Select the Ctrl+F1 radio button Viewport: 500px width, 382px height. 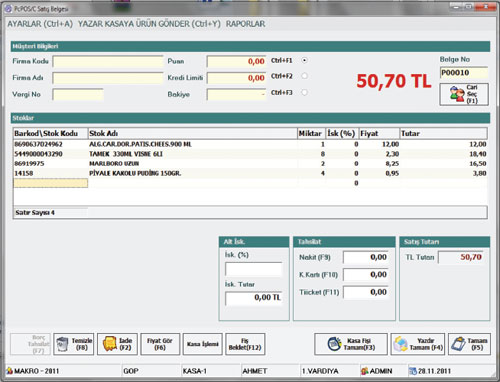click(304, 60)
